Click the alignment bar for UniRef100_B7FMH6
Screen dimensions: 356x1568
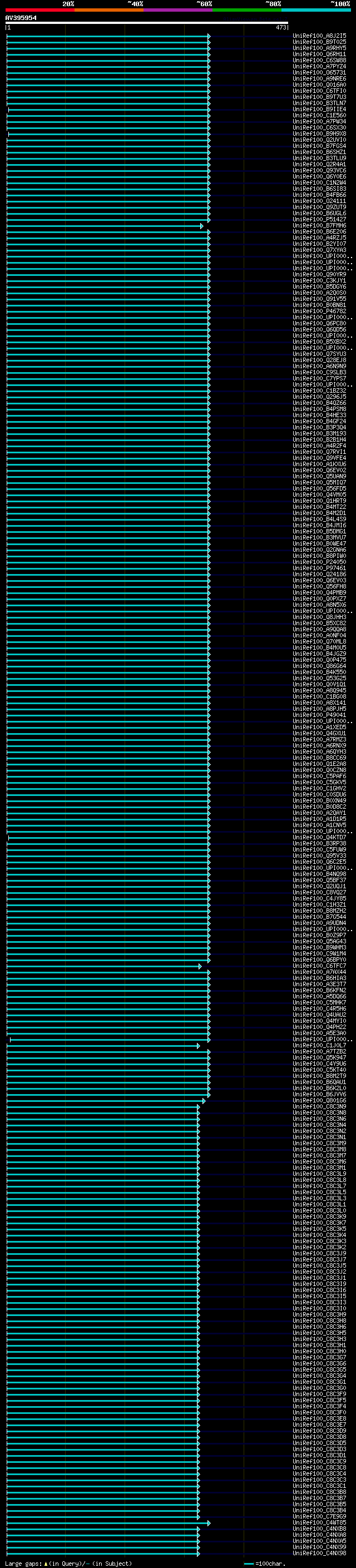pyautogui.click(x=104, y=226)
